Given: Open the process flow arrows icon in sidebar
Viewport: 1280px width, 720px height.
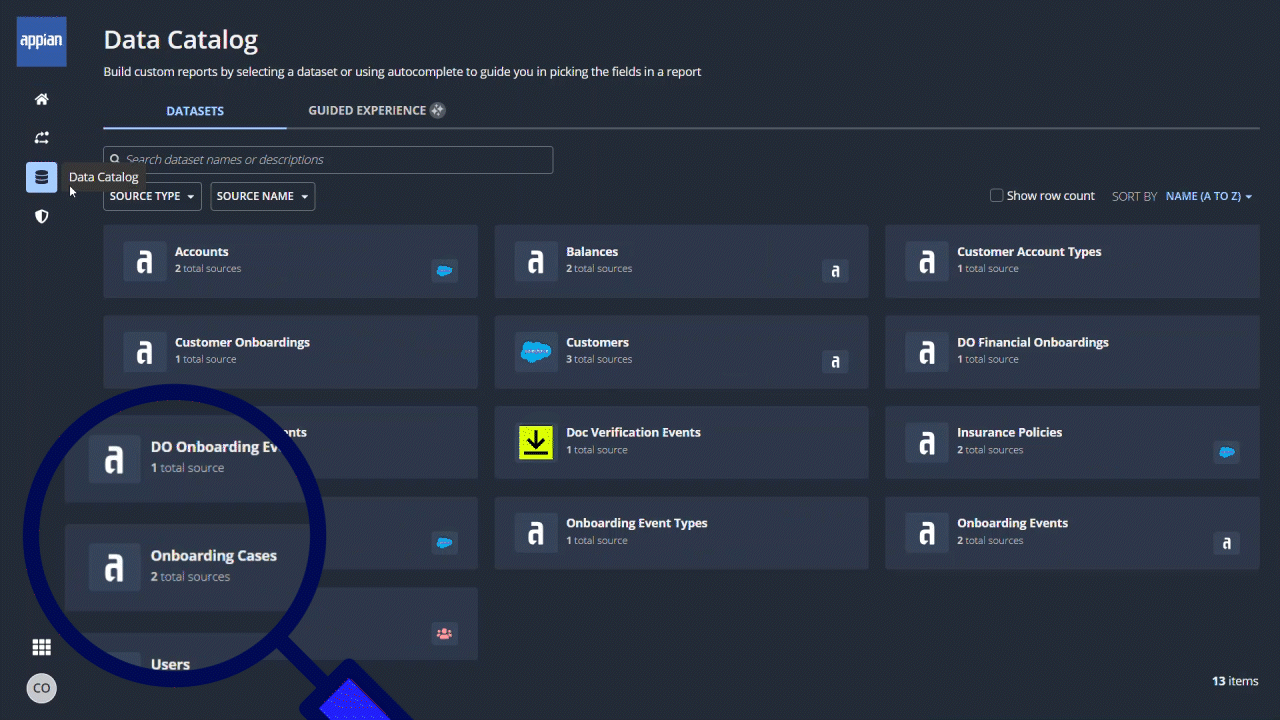Looking at the screenshot, I should [x=42, y=138].
